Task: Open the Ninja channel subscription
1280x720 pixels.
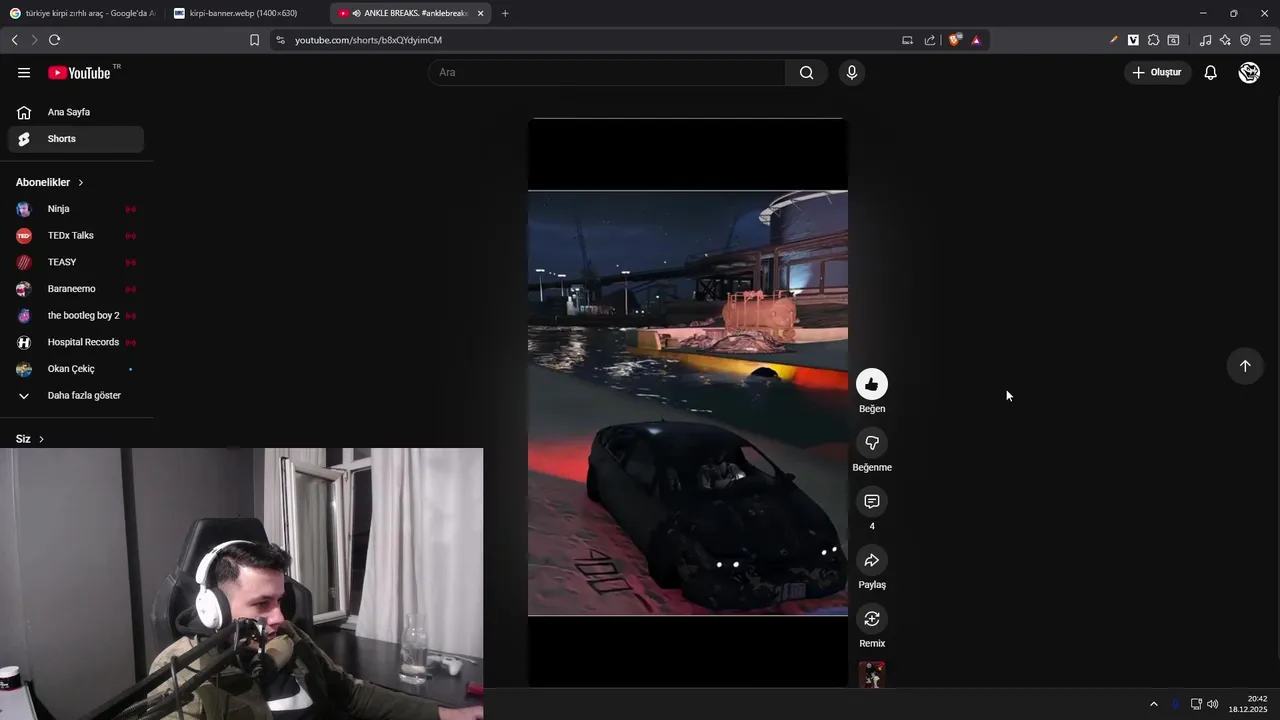Action: (76, 209)
